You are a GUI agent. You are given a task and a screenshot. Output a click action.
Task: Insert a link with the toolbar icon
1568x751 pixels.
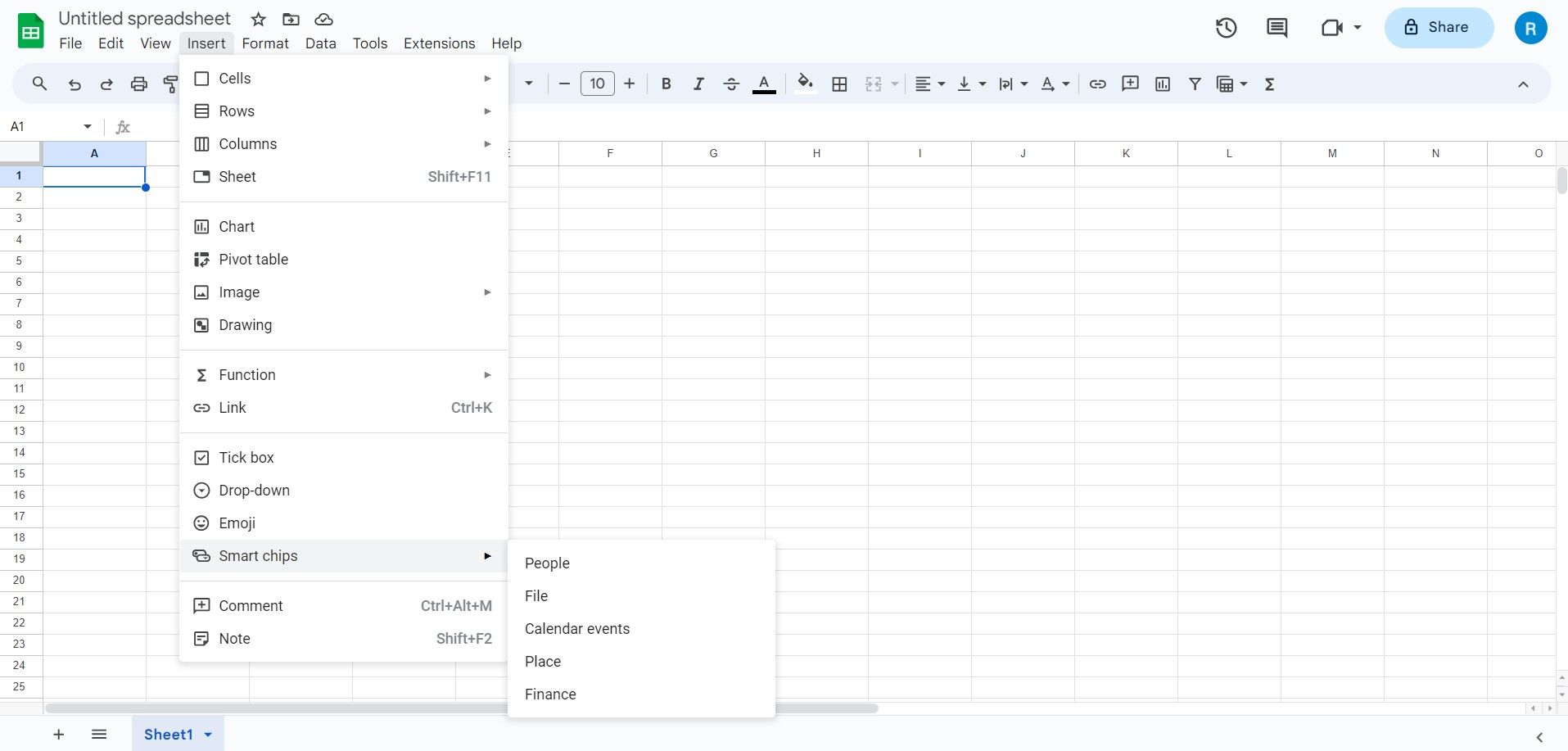coord(1097,83)
